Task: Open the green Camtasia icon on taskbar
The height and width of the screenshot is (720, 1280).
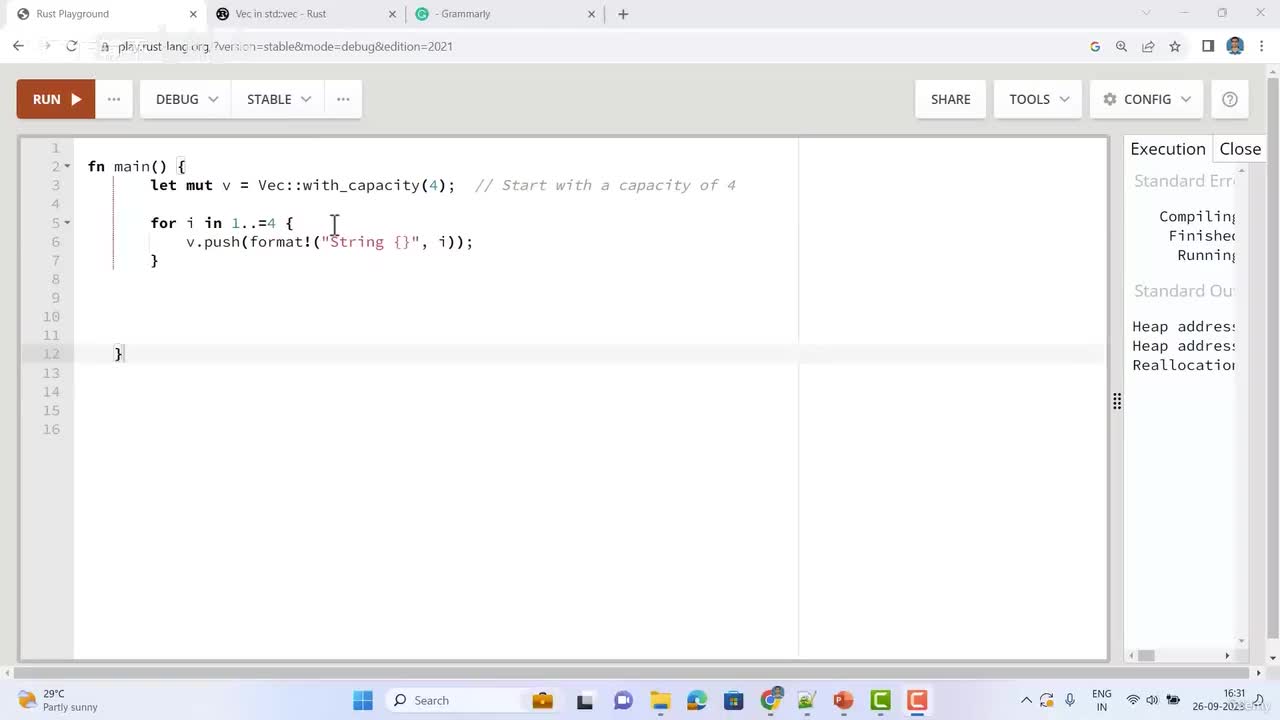Action: (x=880, y=700)
